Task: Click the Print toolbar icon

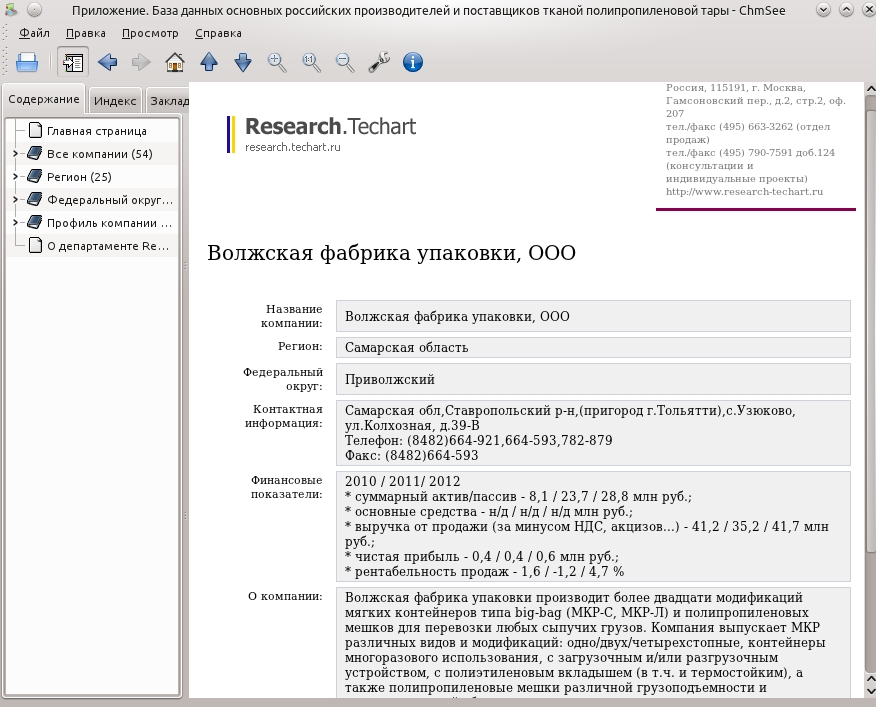Action: pyautogui.click(x=27, y=62)
